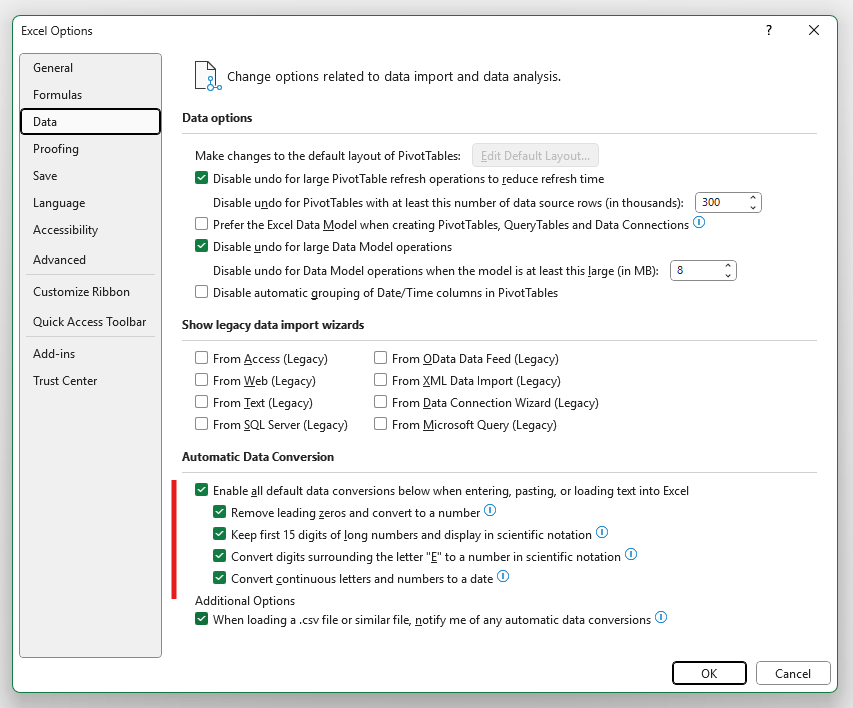Screen dimensions: 853x708
Task: Cancel the Excel Options dialog
Action: click(793, 673)
